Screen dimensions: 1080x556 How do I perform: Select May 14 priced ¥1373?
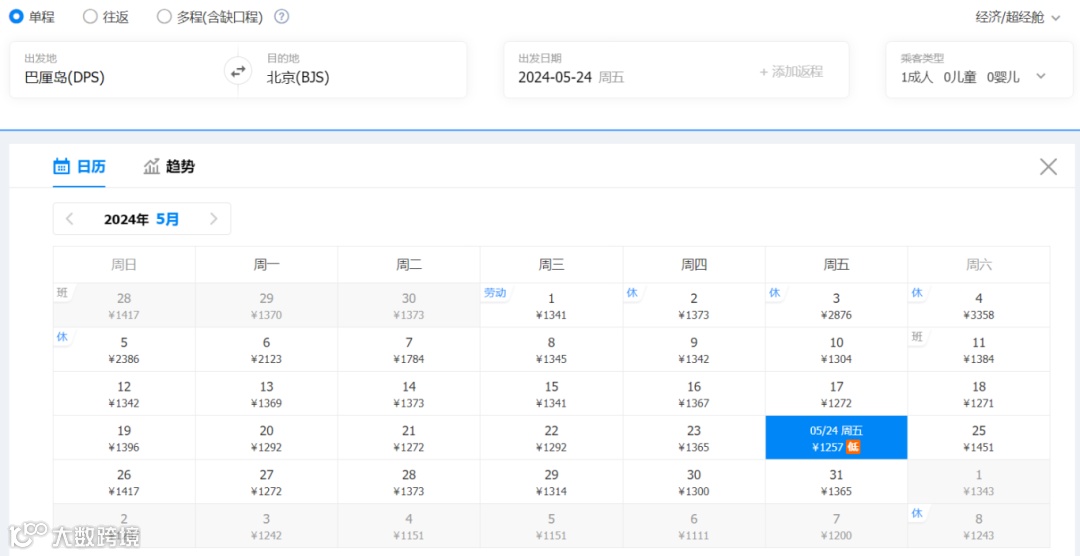tap(409, 393)
